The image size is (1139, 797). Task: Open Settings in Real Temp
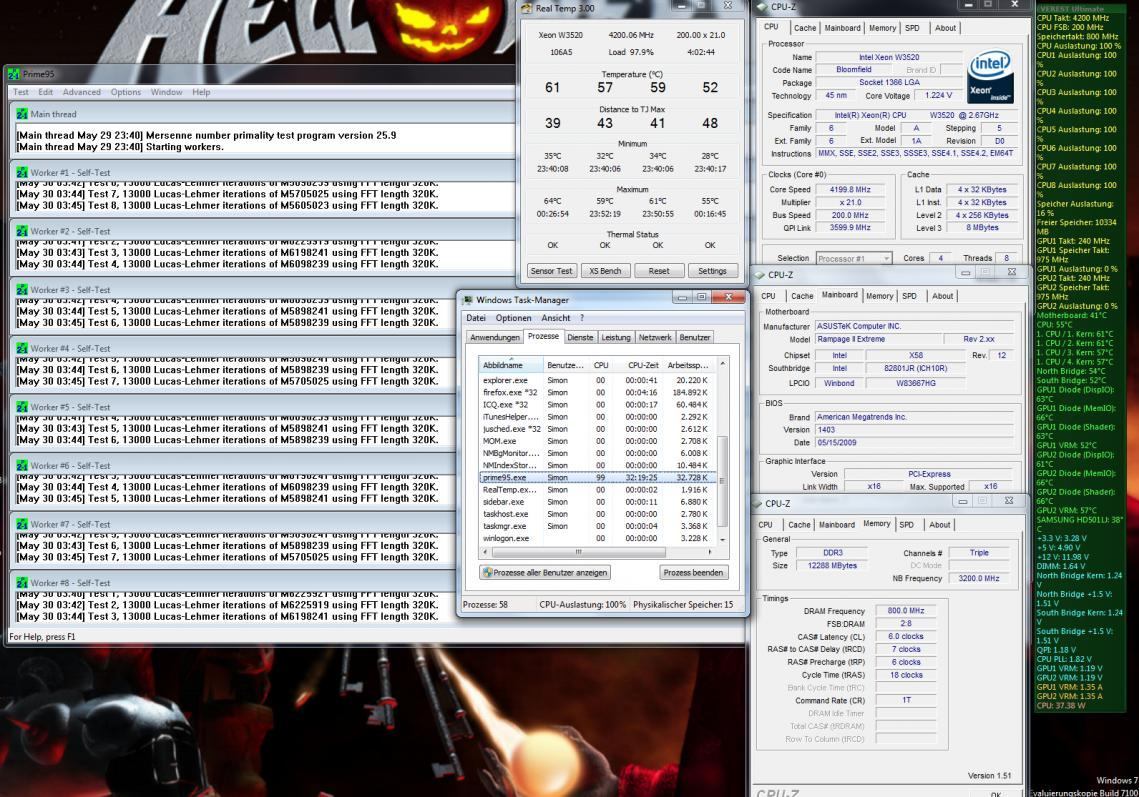tap(712, 271)
